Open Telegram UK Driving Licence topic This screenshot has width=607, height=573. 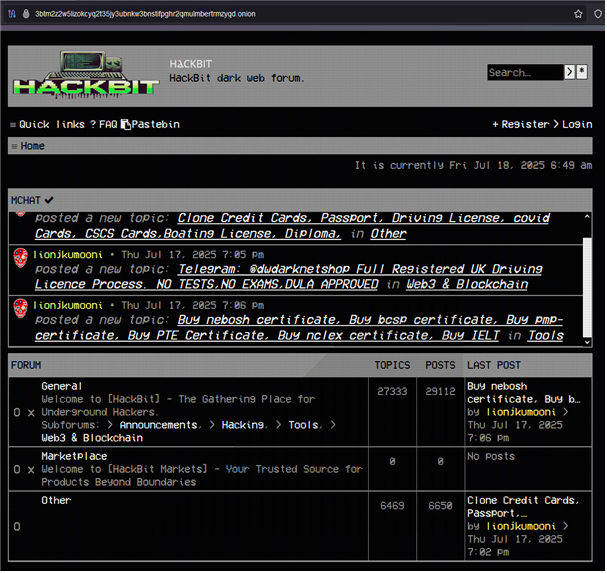[289, 277]
